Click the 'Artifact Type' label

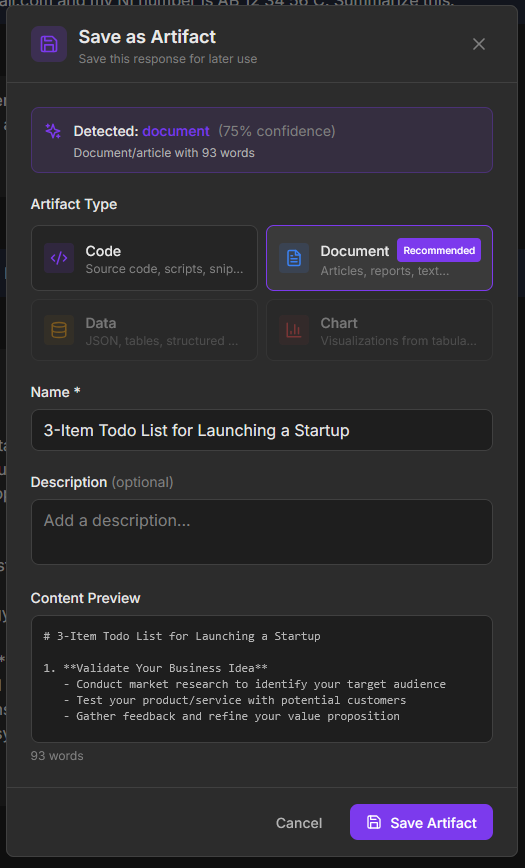click(74, 204)
